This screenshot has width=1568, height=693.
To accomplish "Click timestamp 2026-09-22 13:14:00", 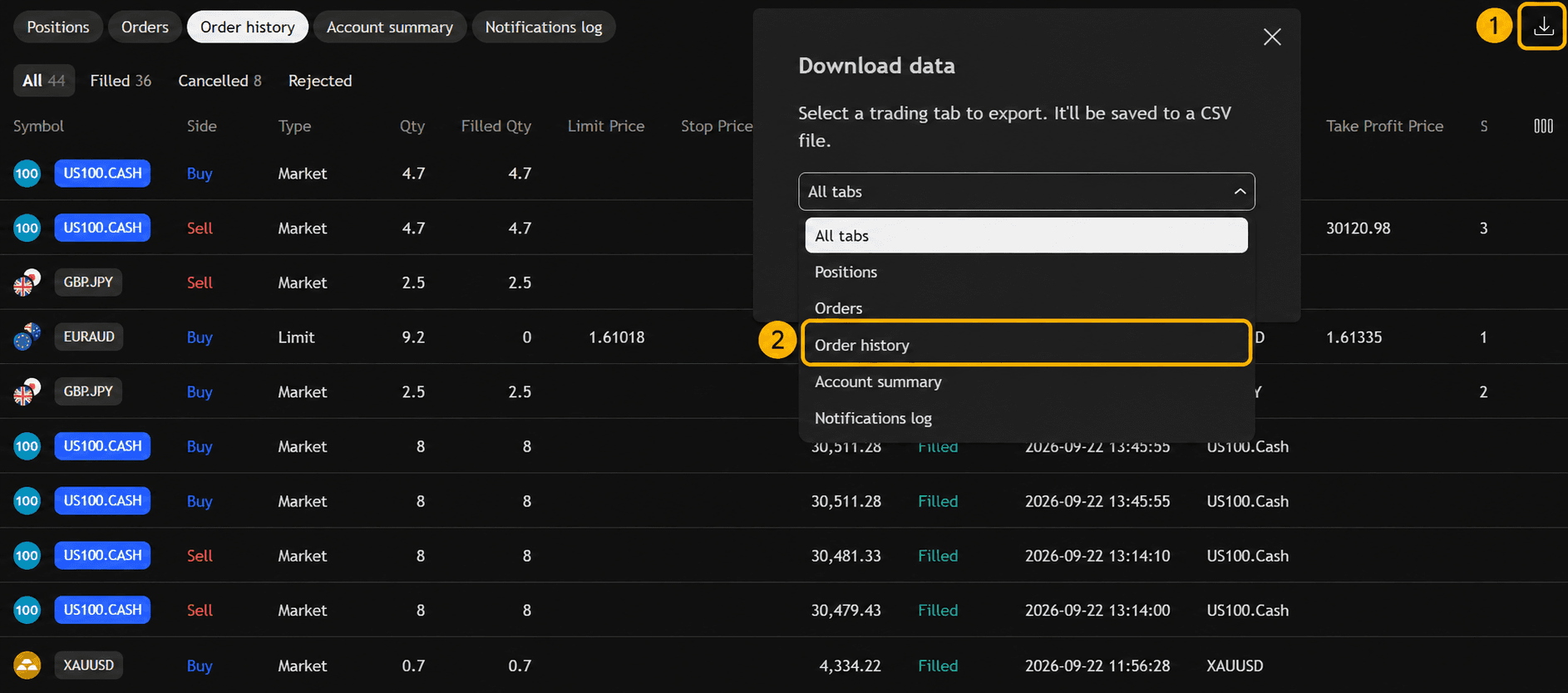I will [1097, 611].
